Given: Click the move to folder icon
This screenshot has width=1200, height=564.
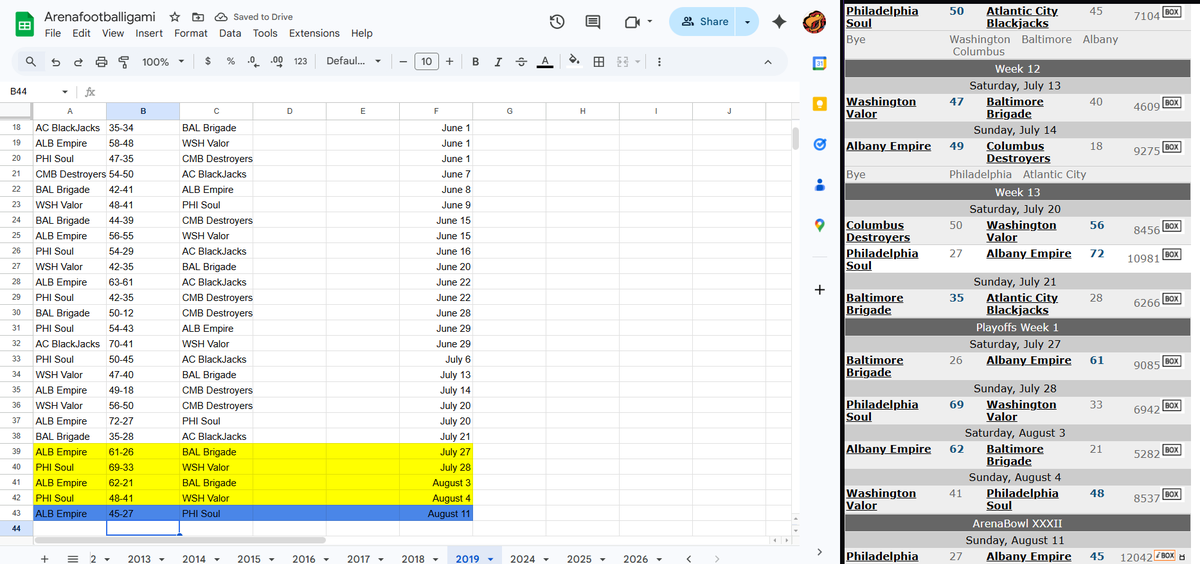Looking at the screenshot, I should [x=197, y=17].
